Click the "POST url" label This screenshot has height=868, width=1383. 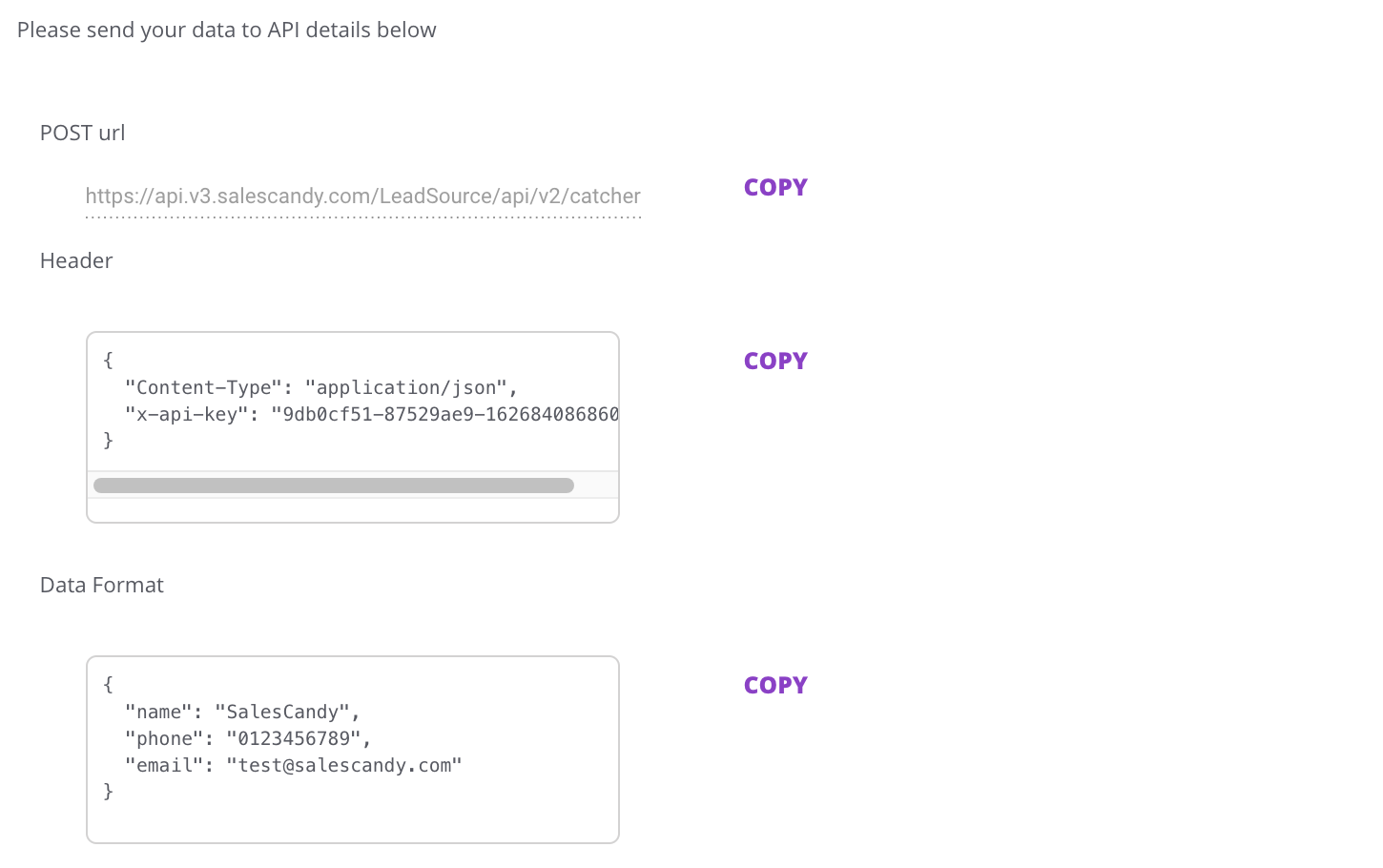point(83,134)
